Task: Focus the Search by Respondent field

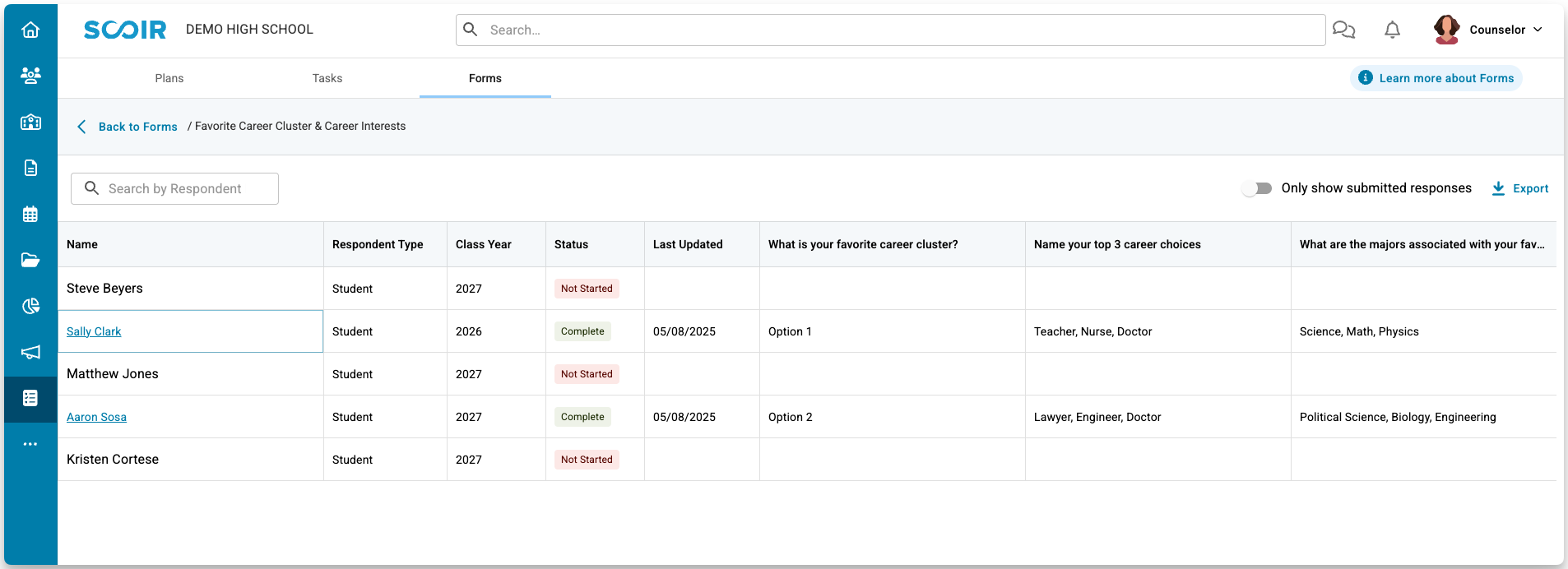Action: coord(175,188)
